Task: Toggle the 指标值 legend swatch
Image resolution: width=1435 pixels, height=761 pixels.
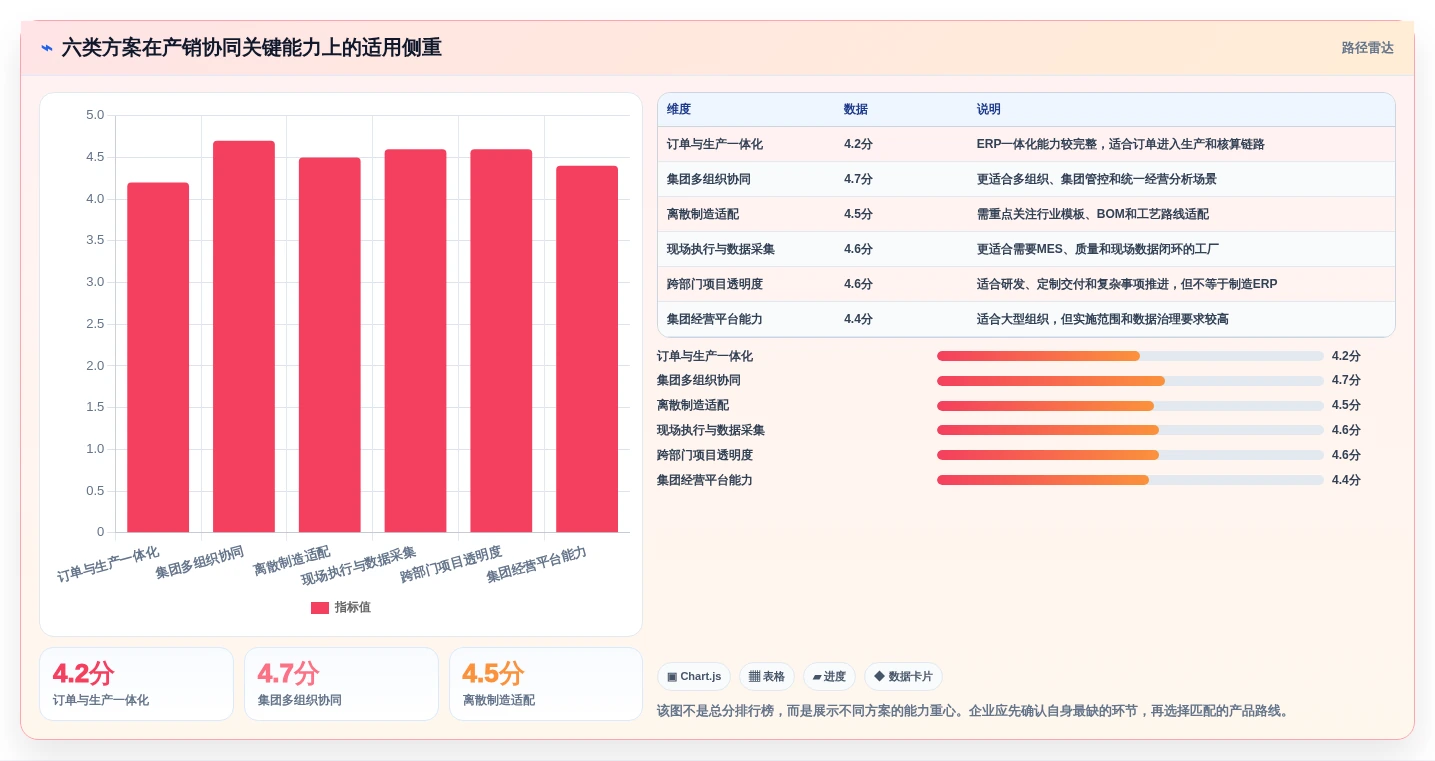Action: click(x=319, y=608)
